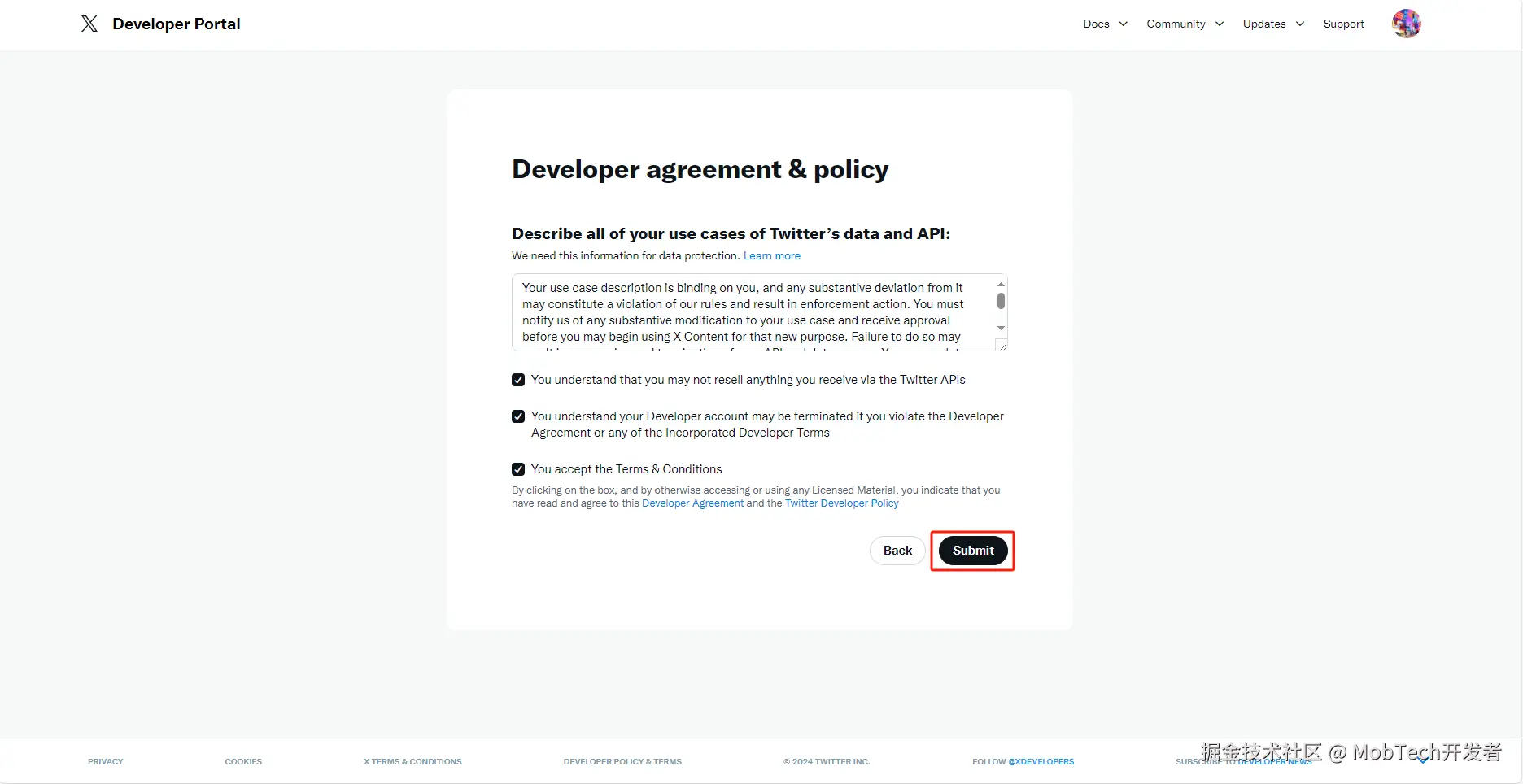Open the Privacy footer link
Screen dimensions: 1523x784
click(106, 762)
